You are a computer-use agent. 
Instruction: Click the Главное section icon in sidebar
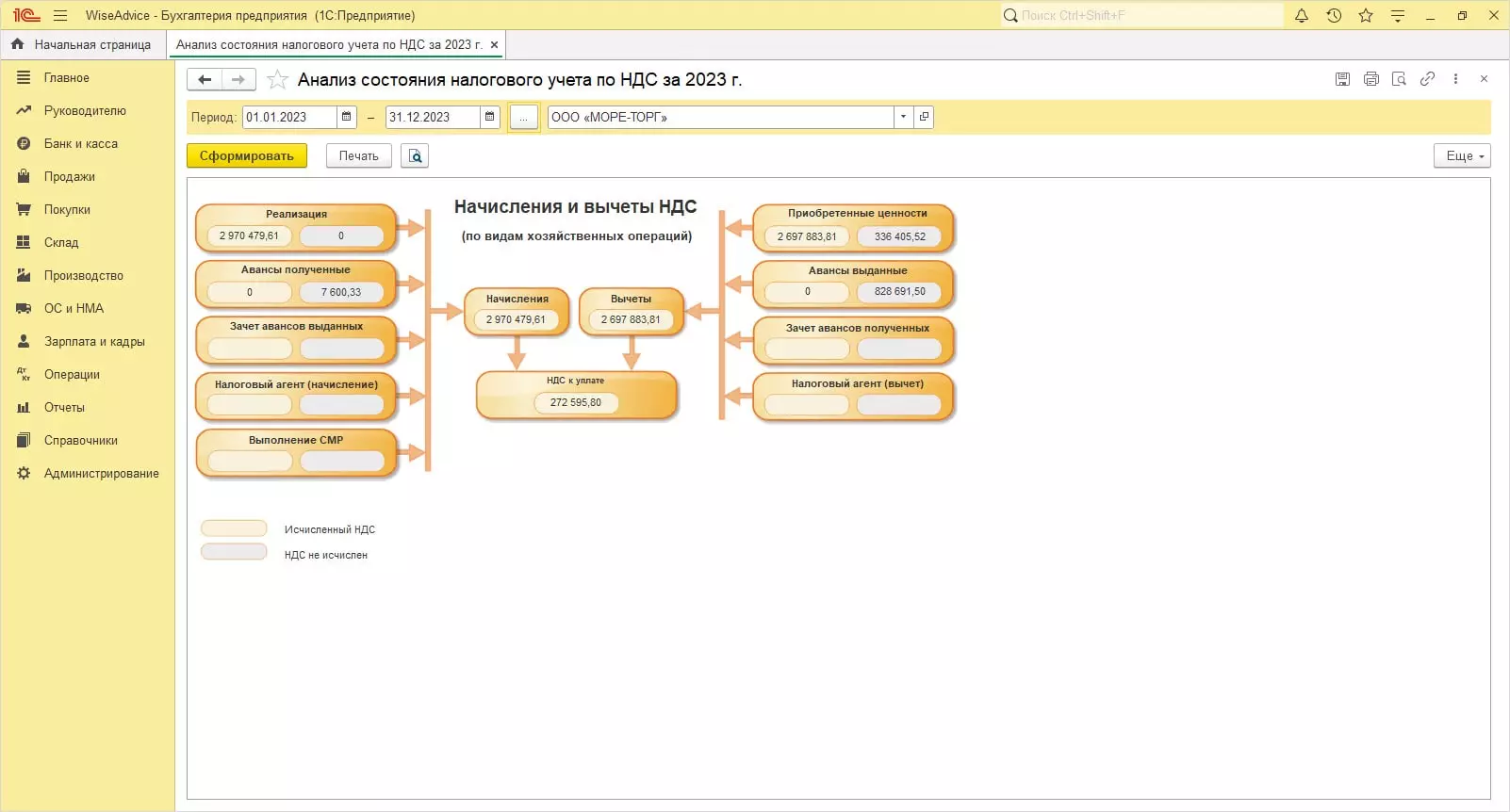coord(24,77)
